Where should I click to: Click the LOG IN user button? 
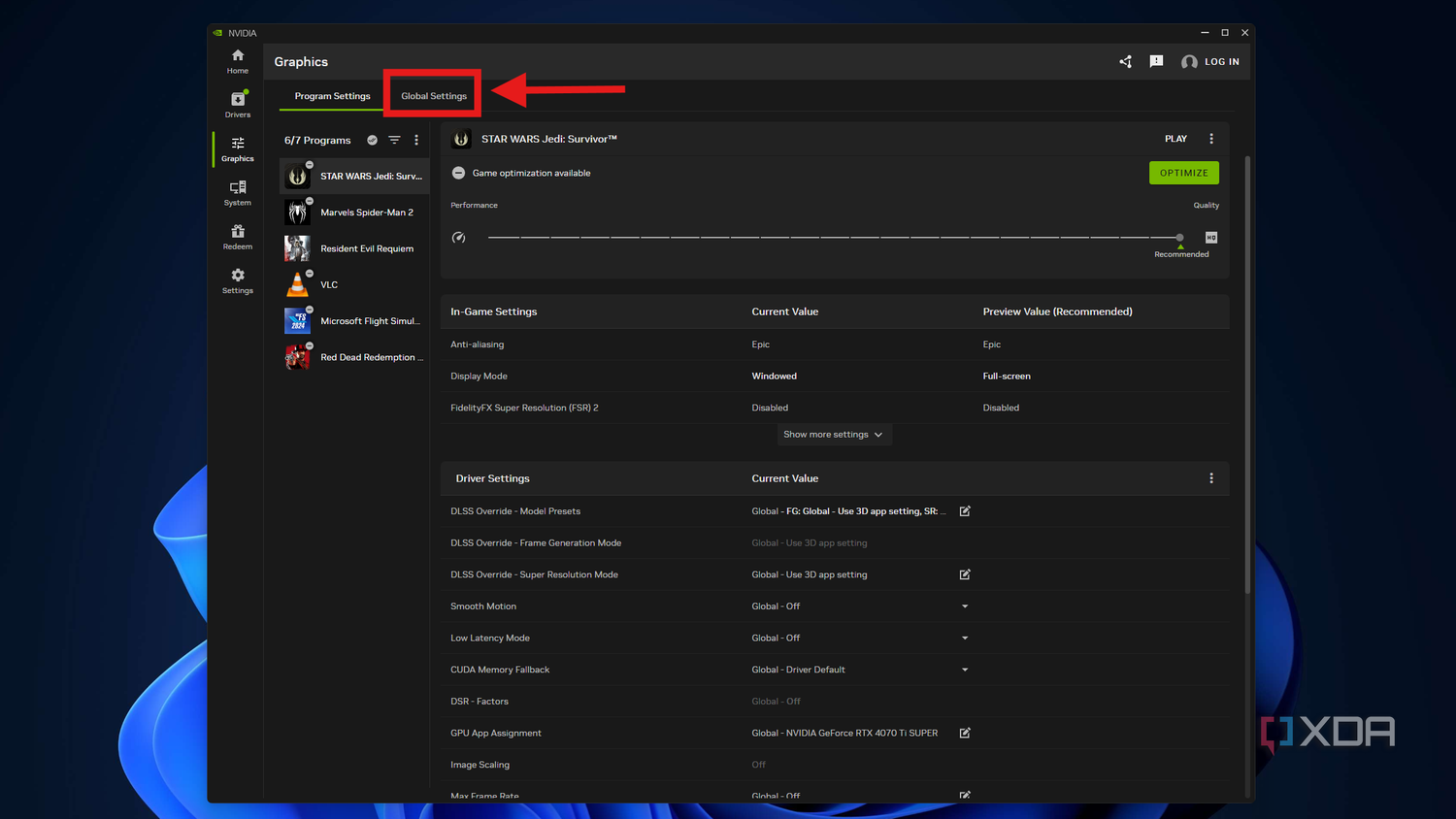(x=1210, y=61)
